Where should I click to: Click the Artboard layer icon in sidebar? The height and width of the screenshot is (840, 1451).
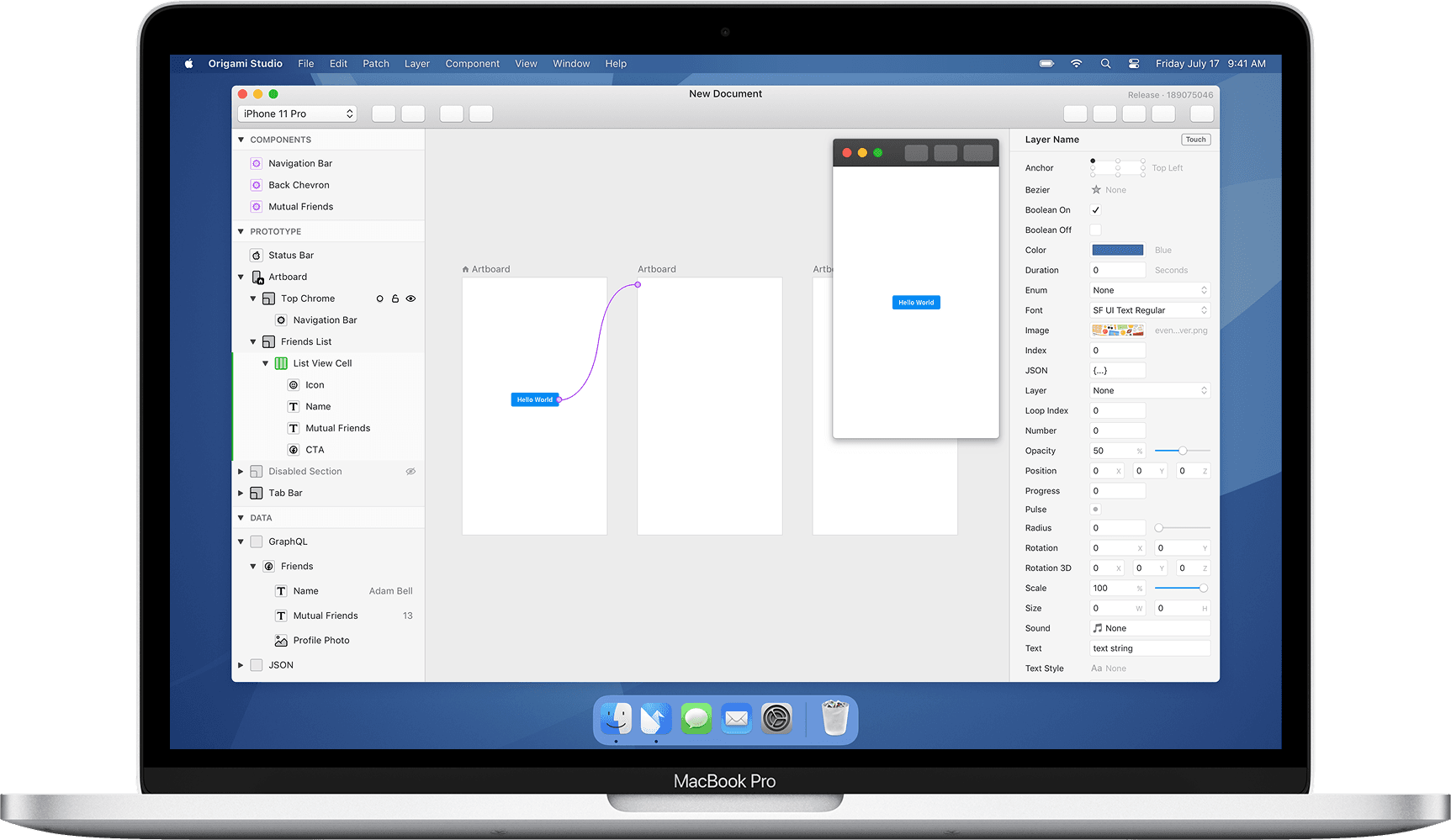(x=257, y=277)
